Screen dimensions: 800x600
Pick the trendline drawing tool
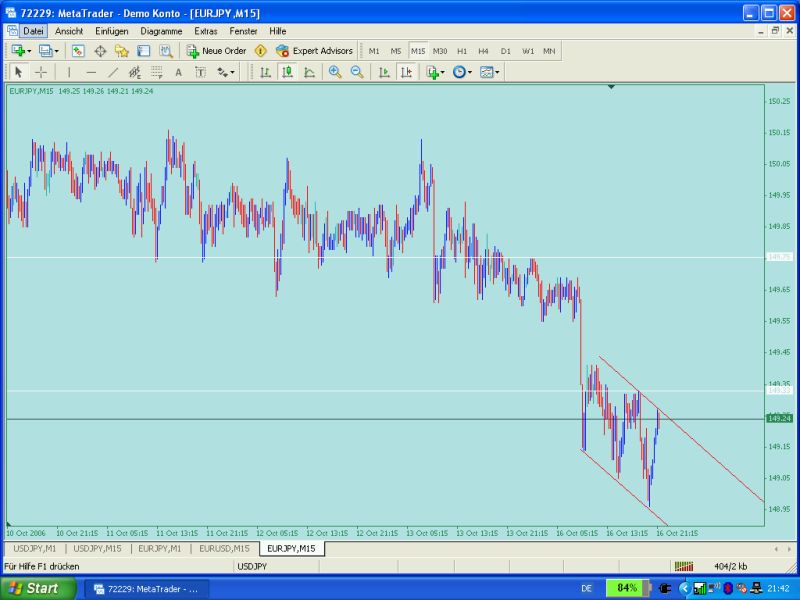click(113, 72)
